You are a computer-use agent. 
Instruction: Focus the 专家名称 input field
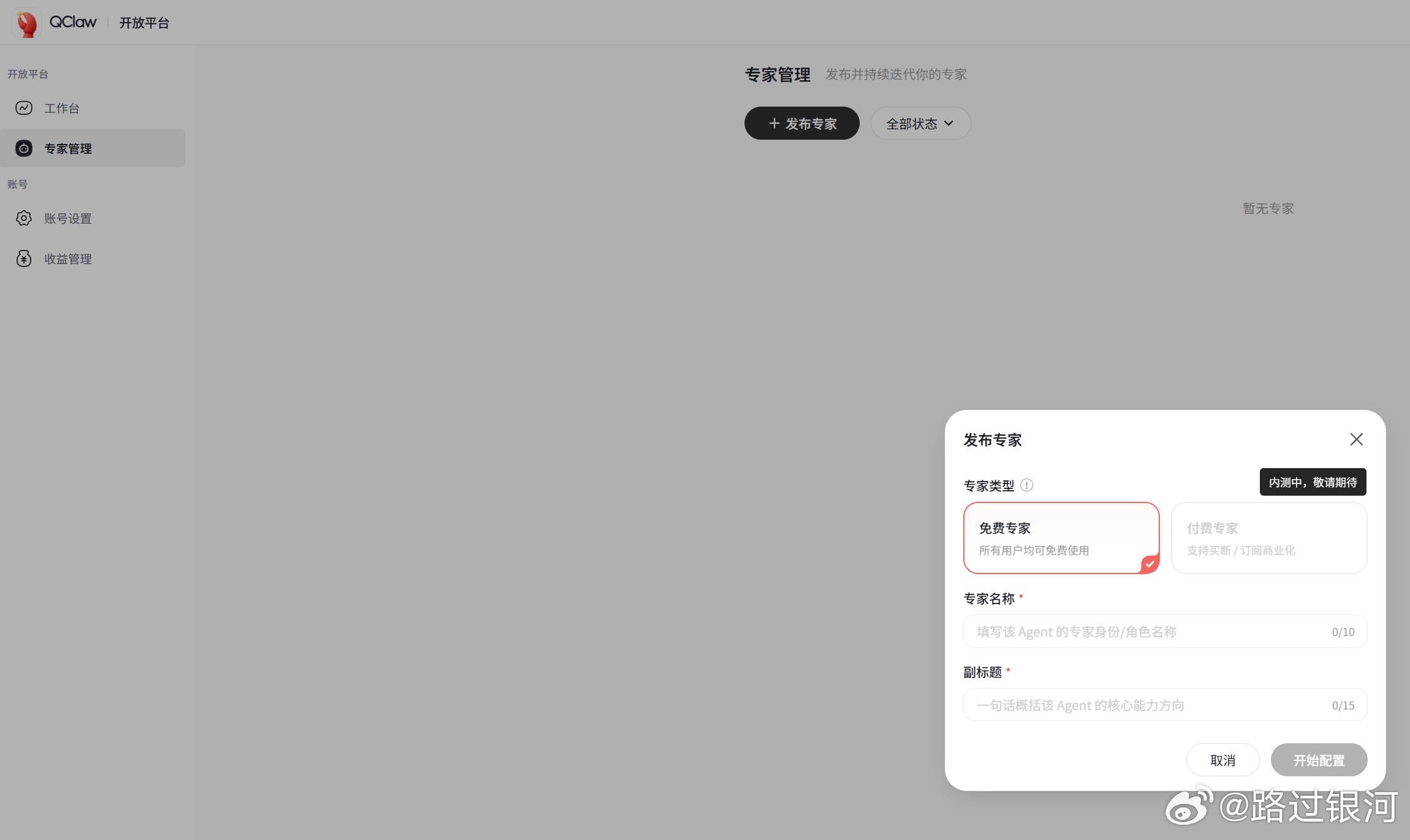[x=1165, y=631]
